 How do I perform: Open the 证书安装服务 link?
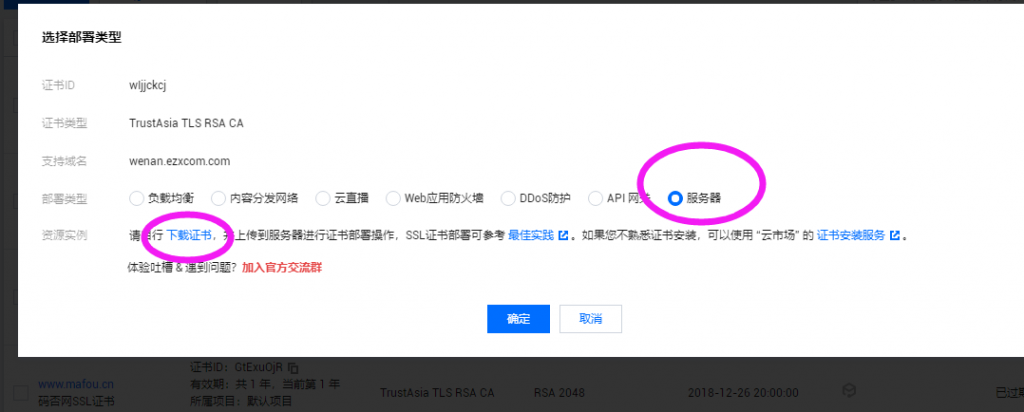[x=850, y=236]
